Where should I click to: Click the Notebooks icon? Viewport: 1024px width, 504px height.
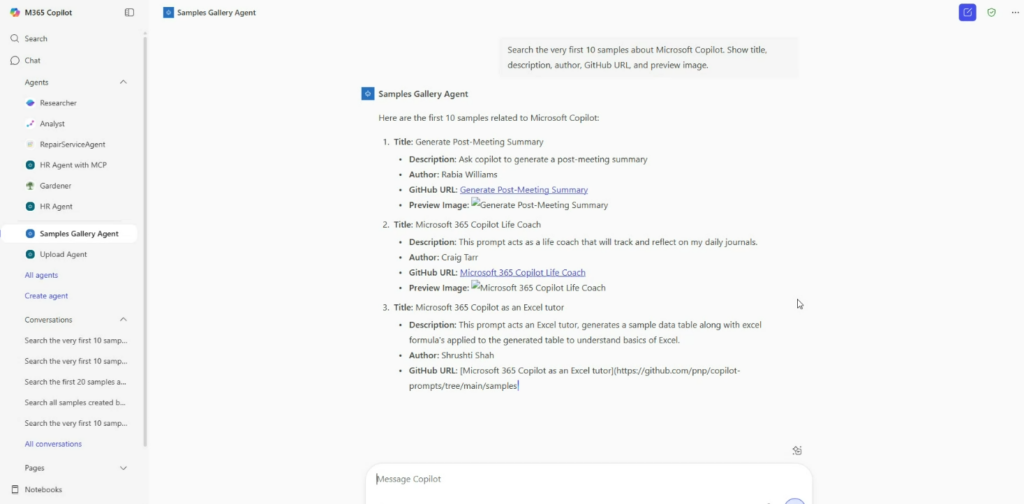(15, 490)
